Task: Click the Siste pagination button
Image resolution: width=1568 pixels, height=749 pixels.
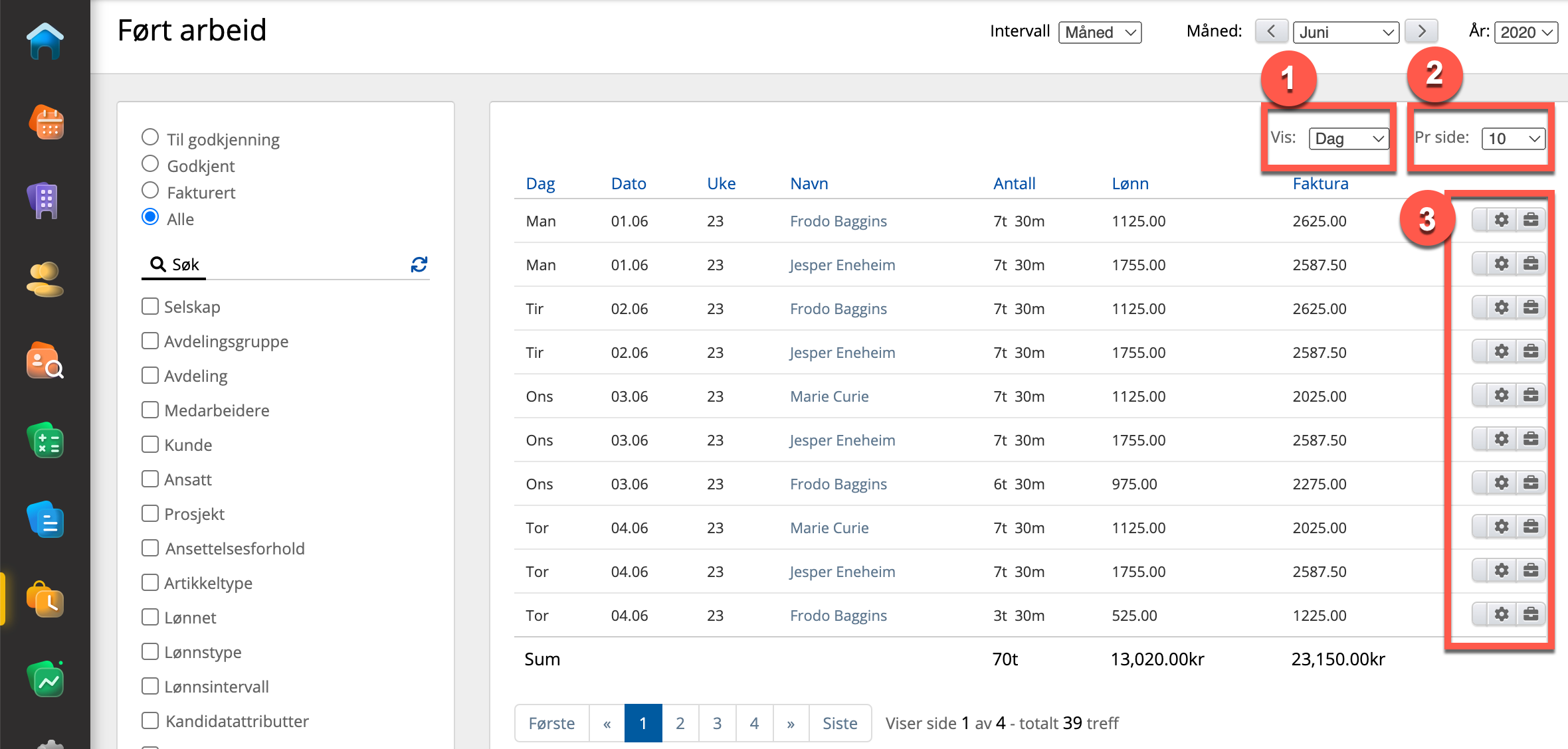Action: (x=839, y=723)
